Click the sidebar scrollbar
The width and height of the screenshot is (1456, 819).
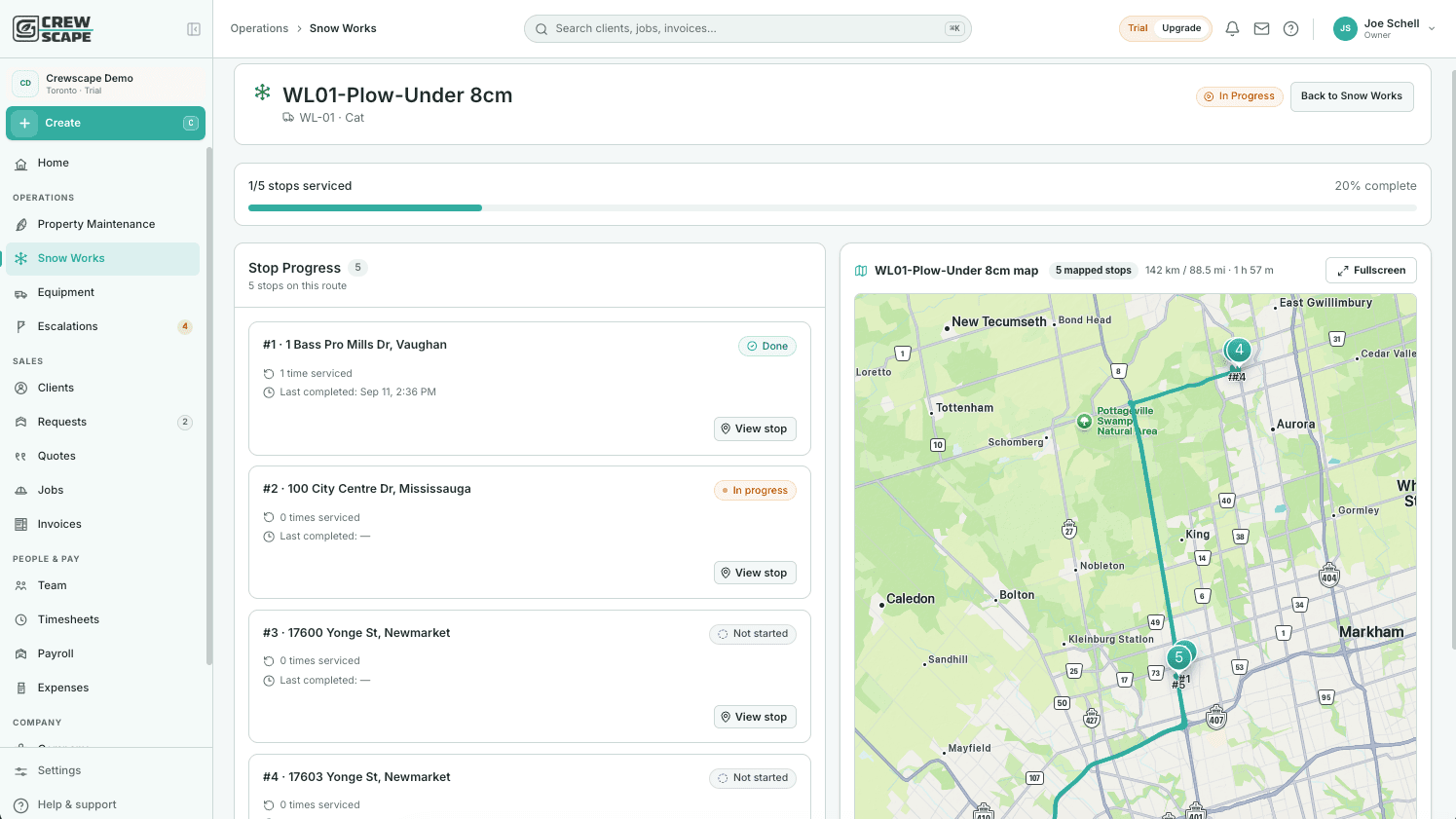pyautogui.click(x=208, y=406)
